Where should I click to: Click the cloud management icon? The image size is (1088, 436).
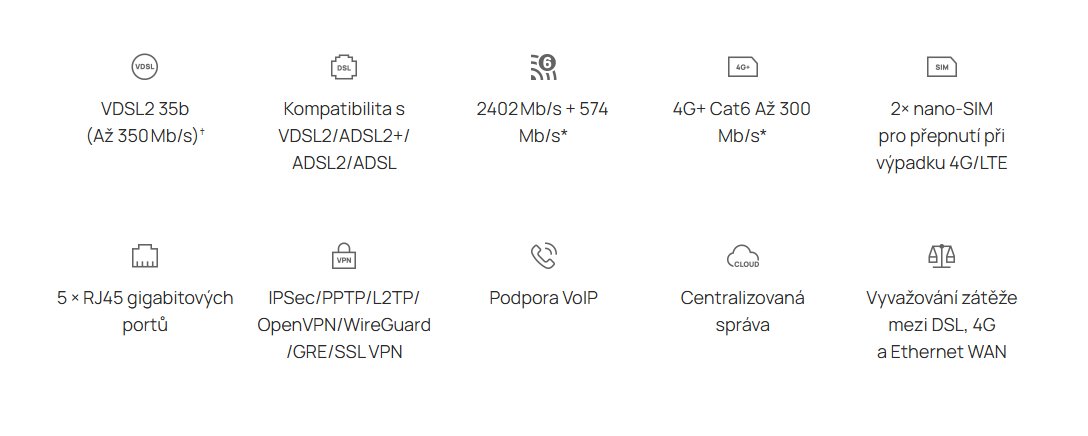coord(742,256)
